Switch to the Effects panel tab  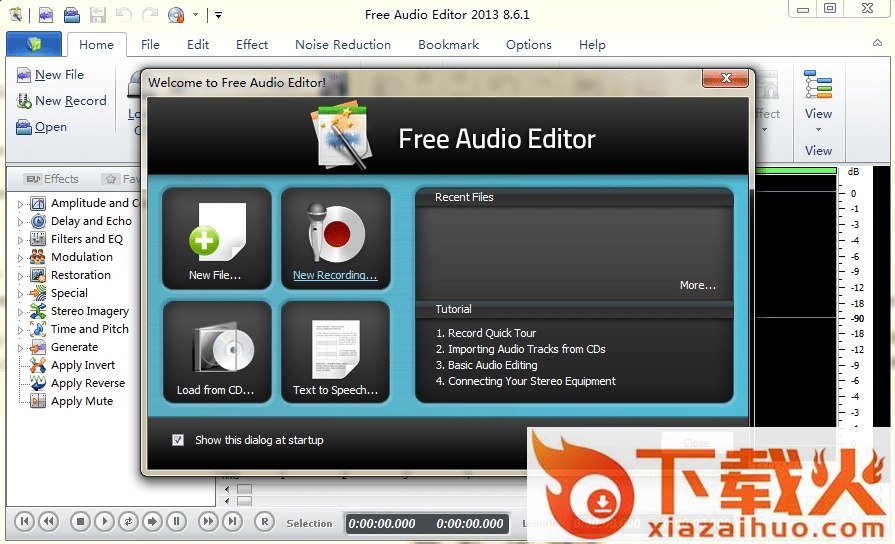(x=52, y=179)
